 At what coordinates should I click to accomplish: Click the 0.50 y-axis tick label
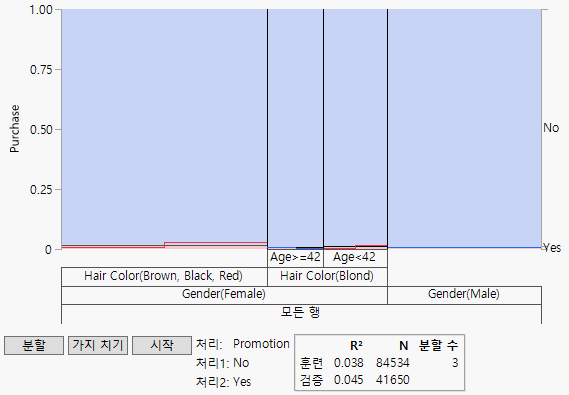tap(41, 130)
